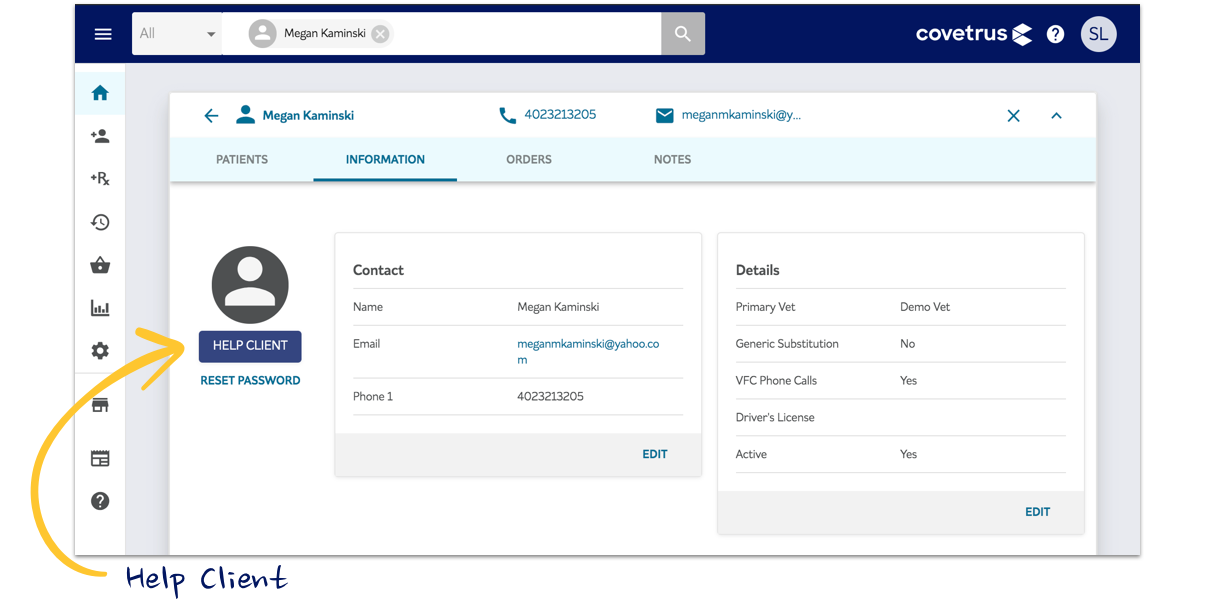
Task: Open settings gear in sidebar
Action: tap(100, 351)
